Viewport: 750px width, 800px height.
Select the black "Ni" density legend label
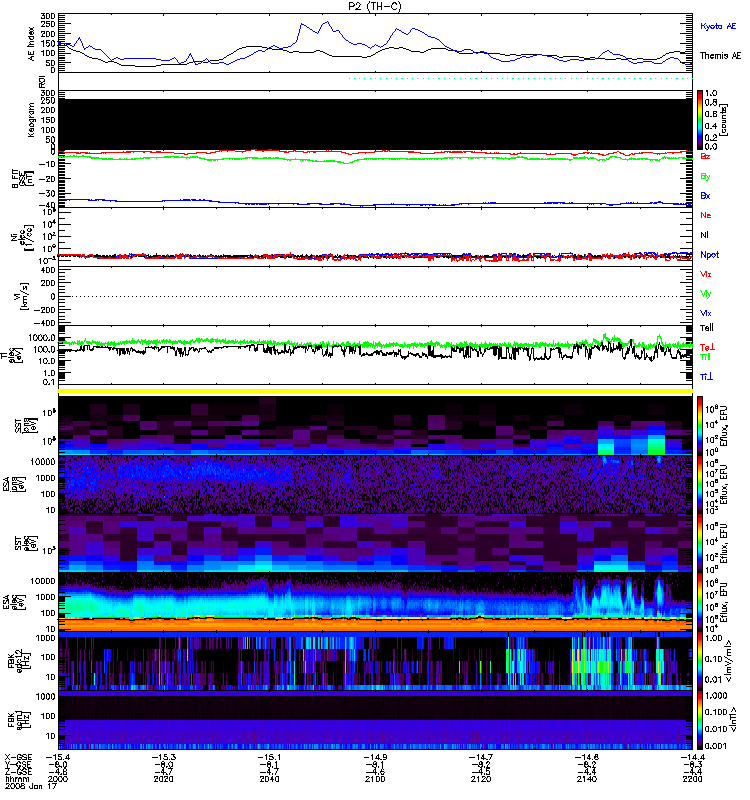(705, 235)
